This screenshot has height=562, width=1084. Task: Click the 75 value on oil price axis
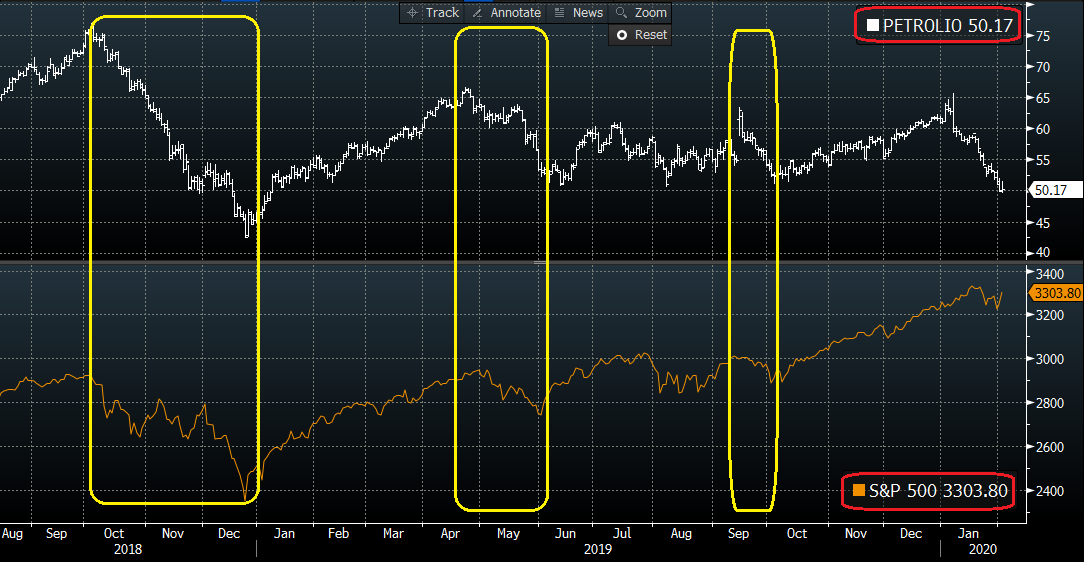click(x=1043, y=37)
